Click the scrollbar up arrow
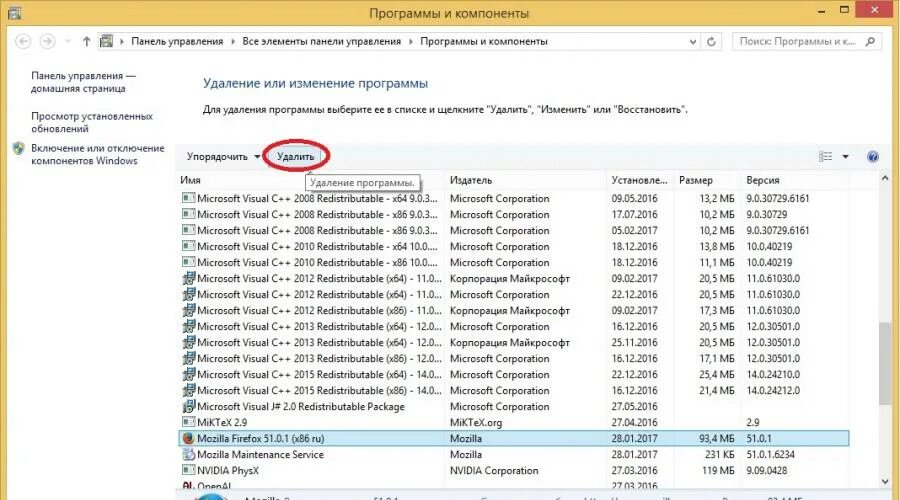This screenshot has width=900, height=500. pos(885,179)
